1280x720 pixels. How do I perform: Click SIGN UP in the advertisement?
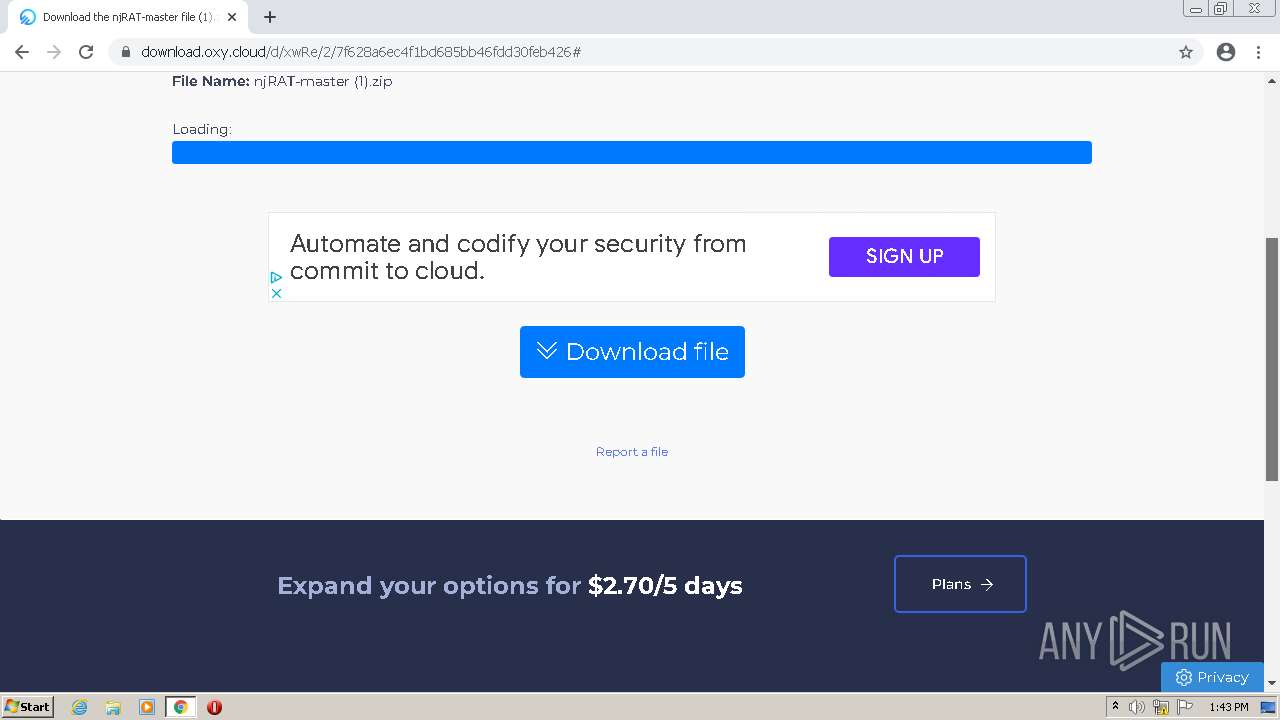click(x=904, y=256)
